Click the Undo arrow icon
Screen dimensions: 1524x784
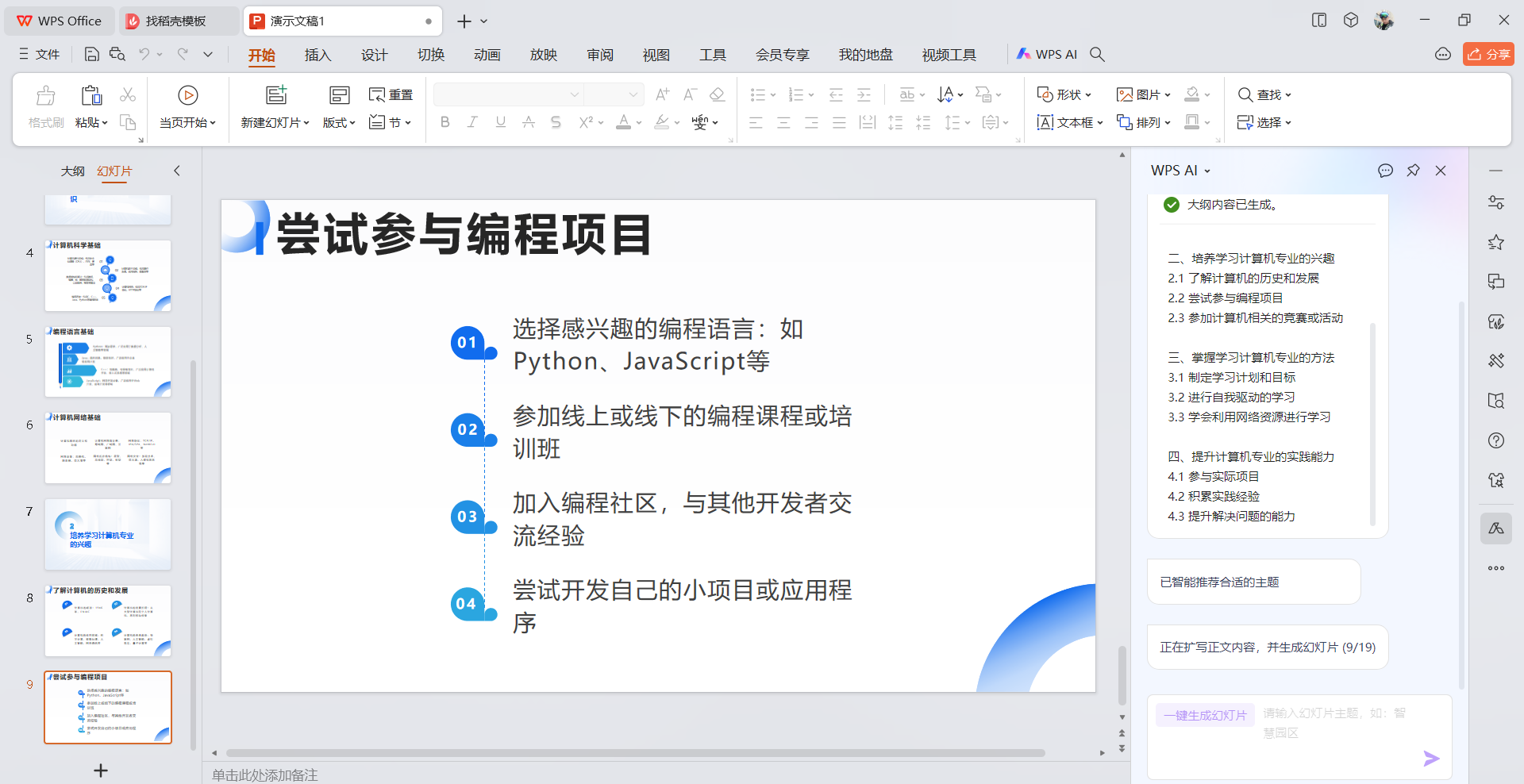(x=144, y=54)
